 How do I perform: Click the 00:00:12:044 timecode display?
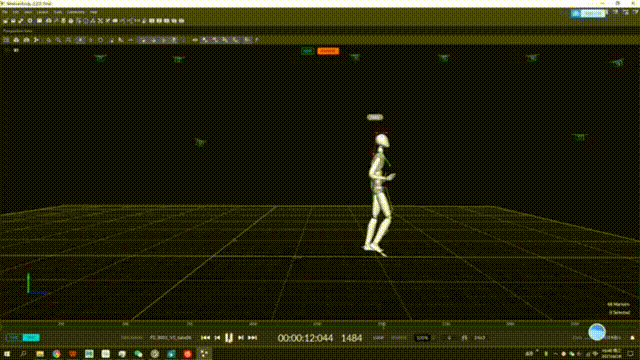305,338
